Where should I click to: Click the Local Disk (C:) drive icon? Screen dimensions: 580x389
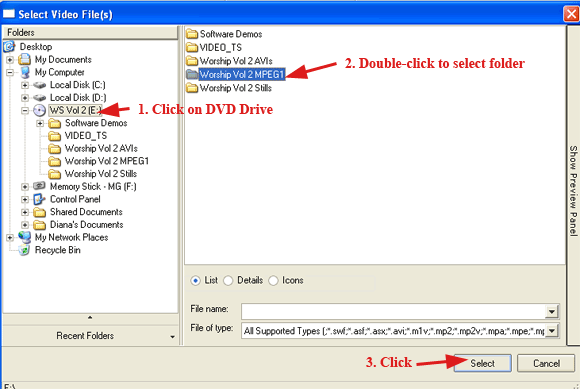(39, 85)
